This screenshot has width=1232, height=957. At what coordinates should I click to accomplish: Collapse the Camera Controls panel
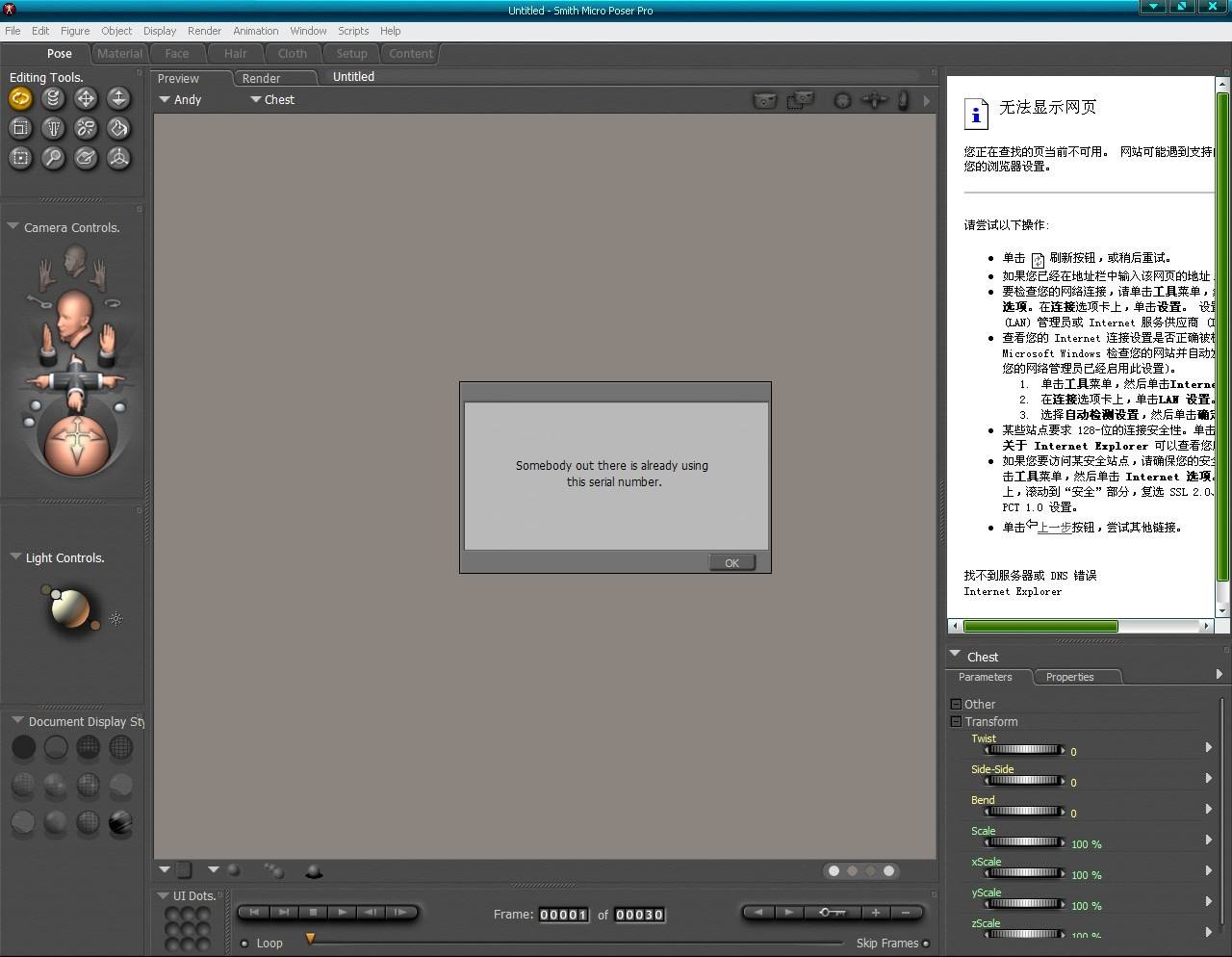13,227
